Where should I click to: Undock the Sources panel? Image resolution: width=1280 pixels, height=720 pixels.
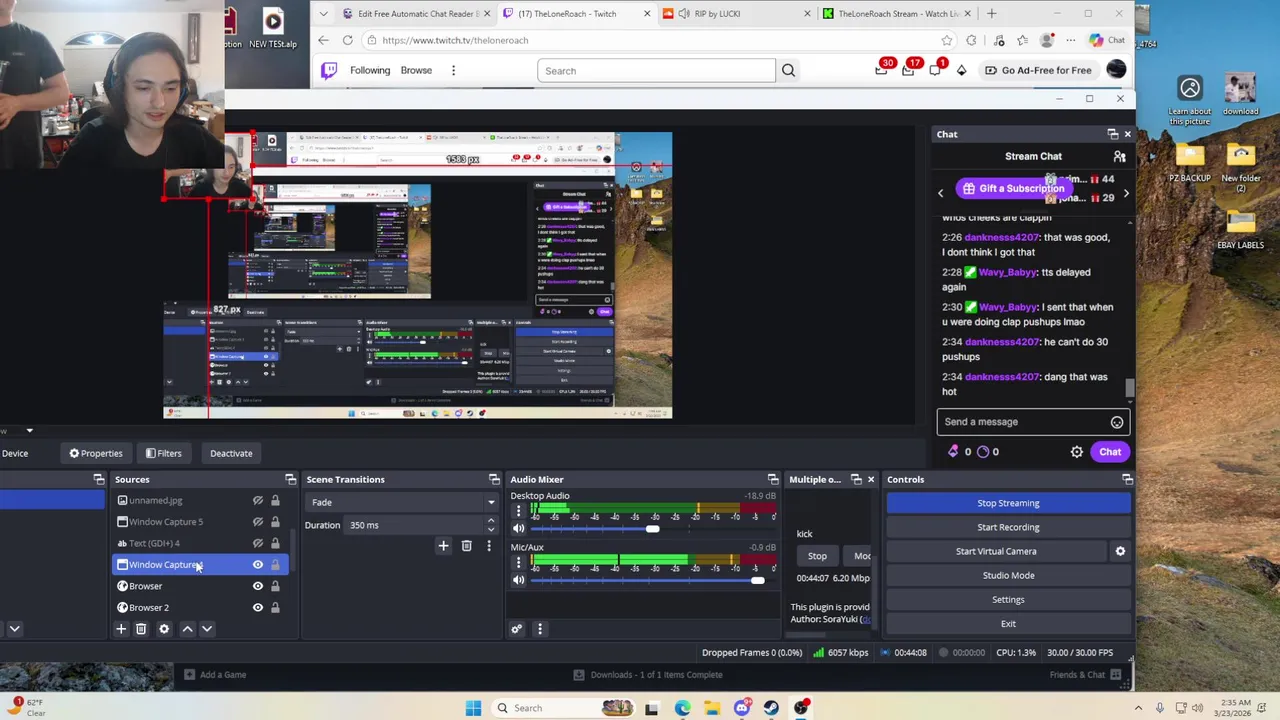[x=290, y=479]
